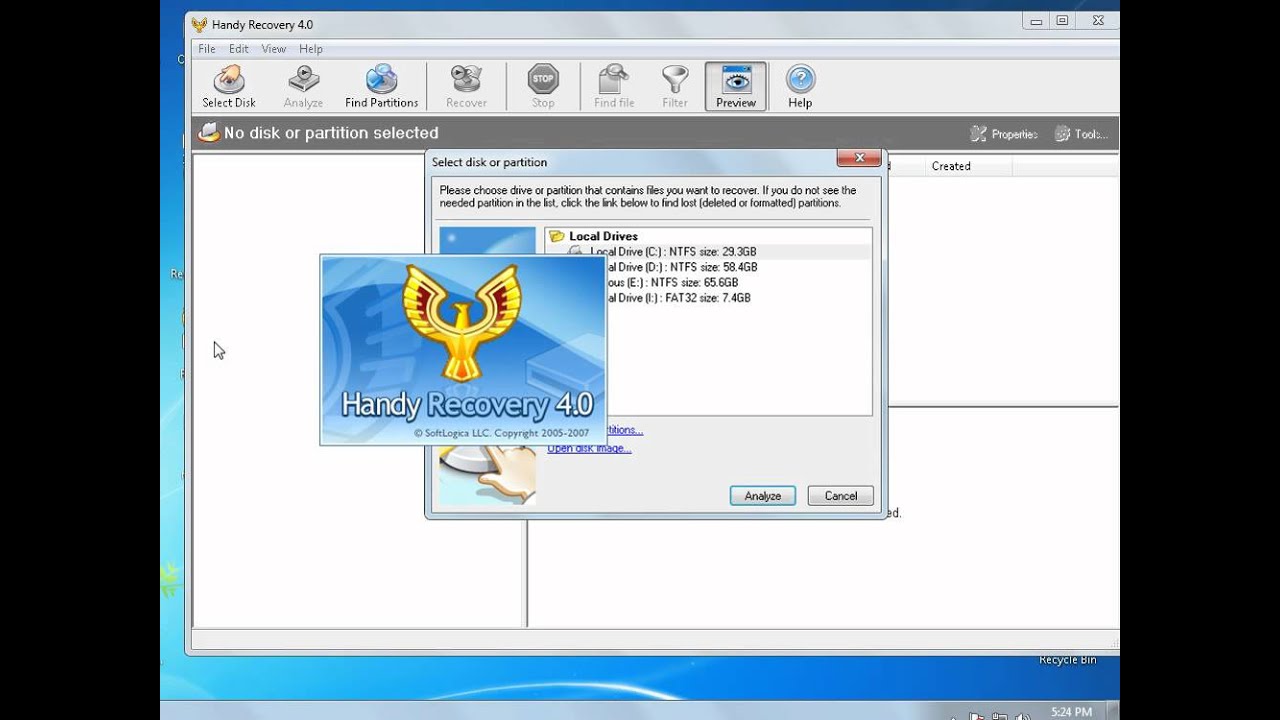Click the Cancel button in the dialog
Screen dimensions: 1280x720
[x=840, y=496]
